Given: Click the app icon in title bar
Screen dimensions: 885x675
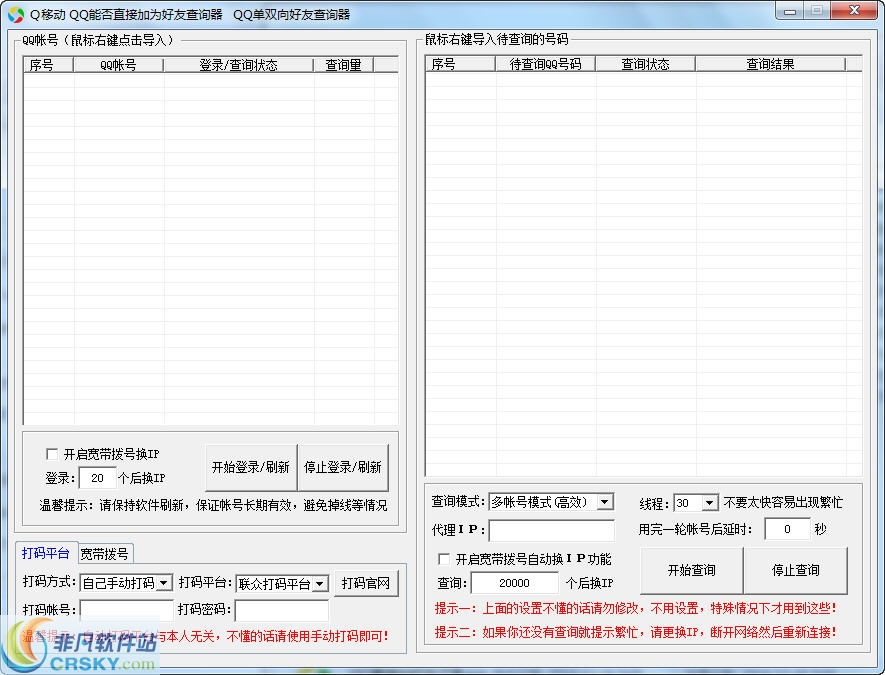Looking at the screenshot, I should coord(15,14).
